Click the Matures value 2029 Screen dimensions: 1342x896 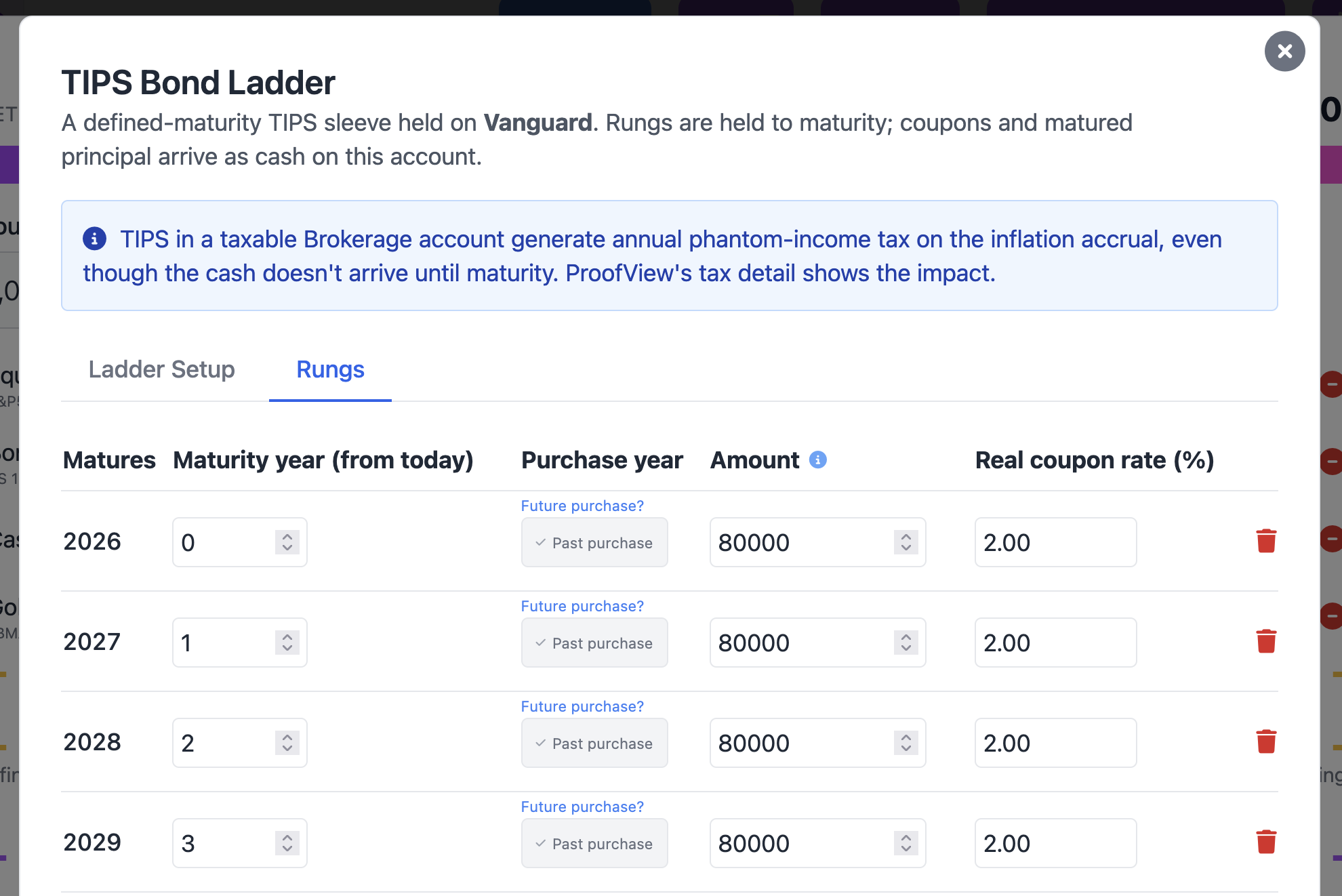point(91,842)
